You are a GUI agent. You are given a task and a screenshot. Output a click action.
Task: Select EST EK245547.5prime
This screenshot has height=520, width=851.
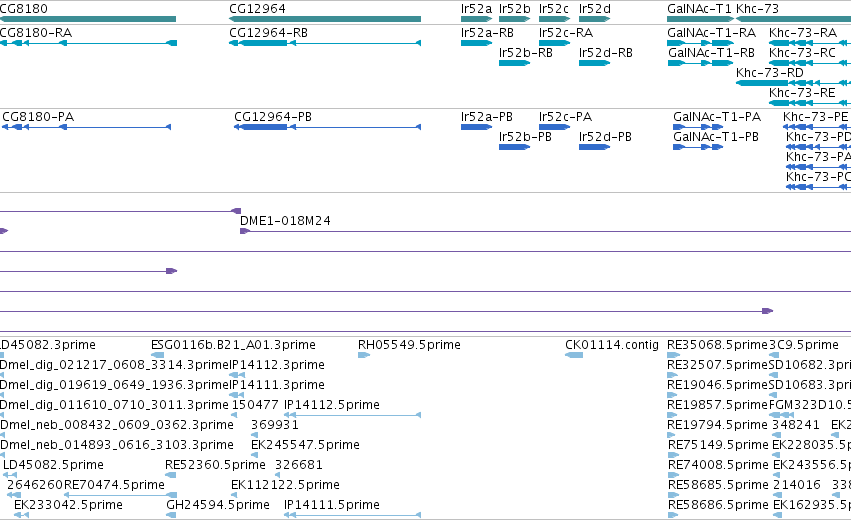pos(255,455)
